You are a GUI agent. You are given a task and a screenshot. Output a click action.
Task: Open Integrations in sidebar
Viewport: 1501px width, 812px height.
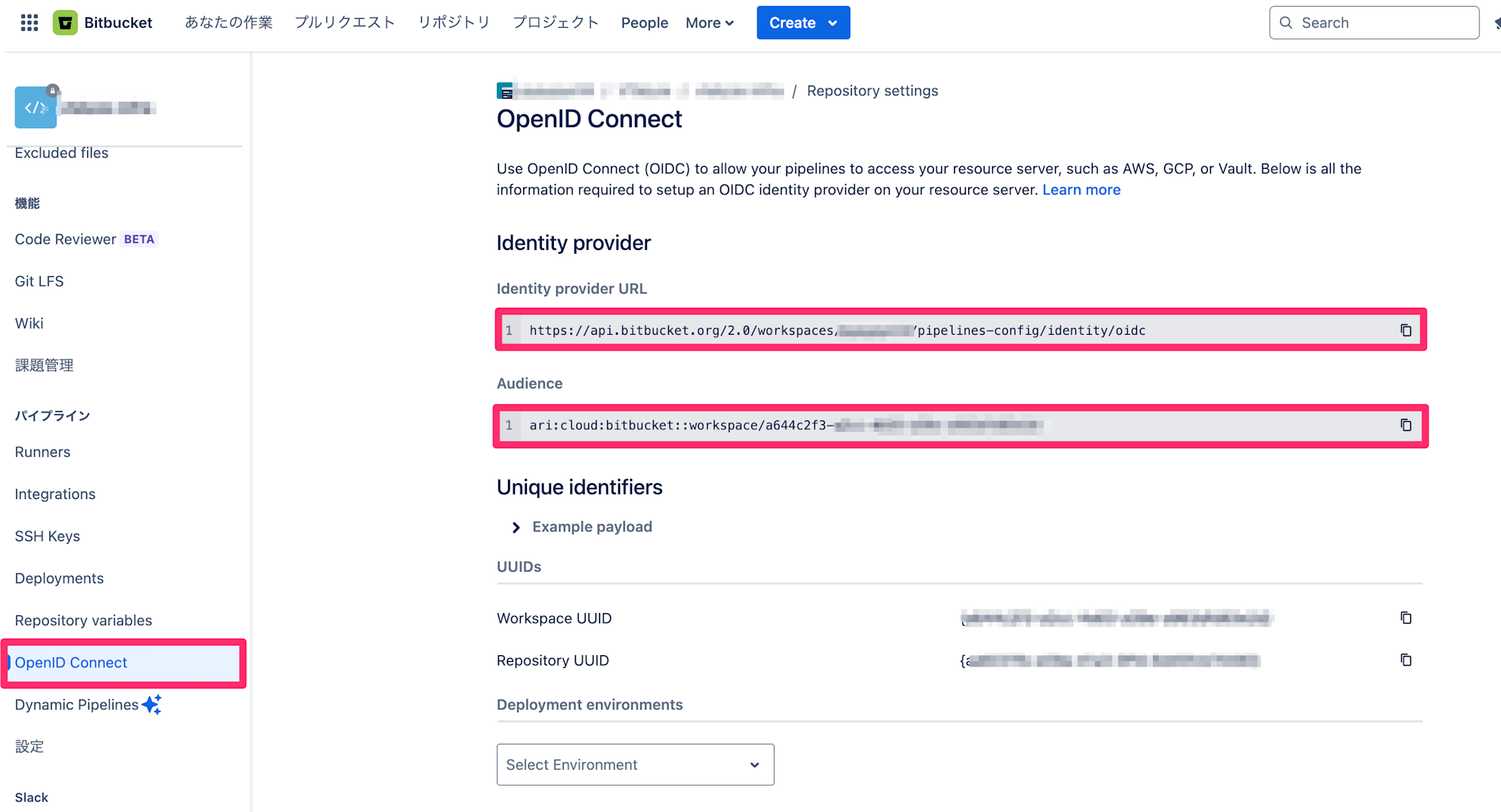tap(56, 495)
